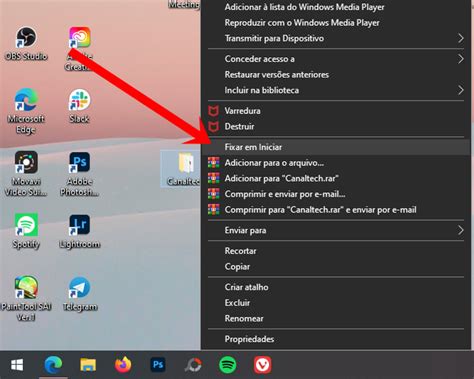
Task: Select Transmitir para Dispositivo
Action: click(336, 38)
